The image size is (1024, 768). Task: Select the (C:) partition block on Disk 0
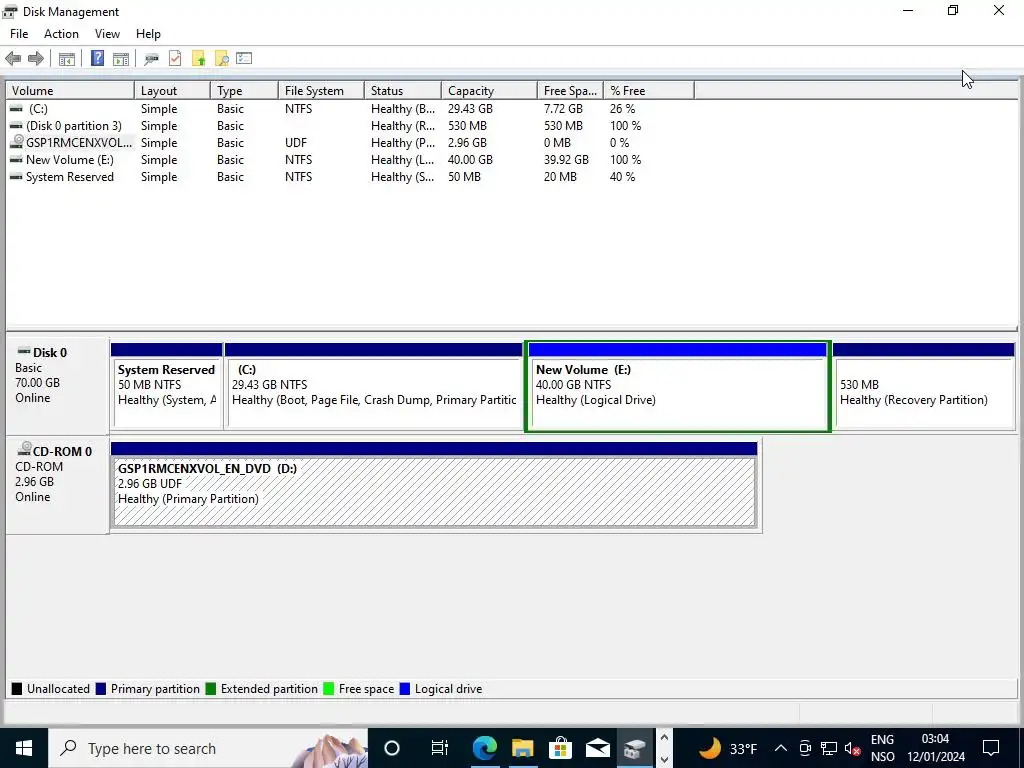click(374, 386)
